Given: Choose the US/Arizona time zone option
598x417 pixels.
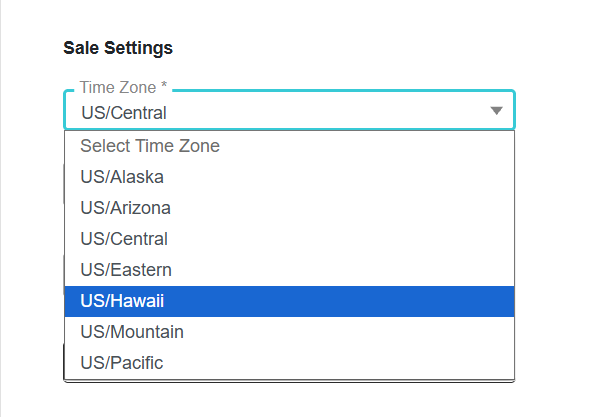Looking at the screenshot, I should (289, 208).
